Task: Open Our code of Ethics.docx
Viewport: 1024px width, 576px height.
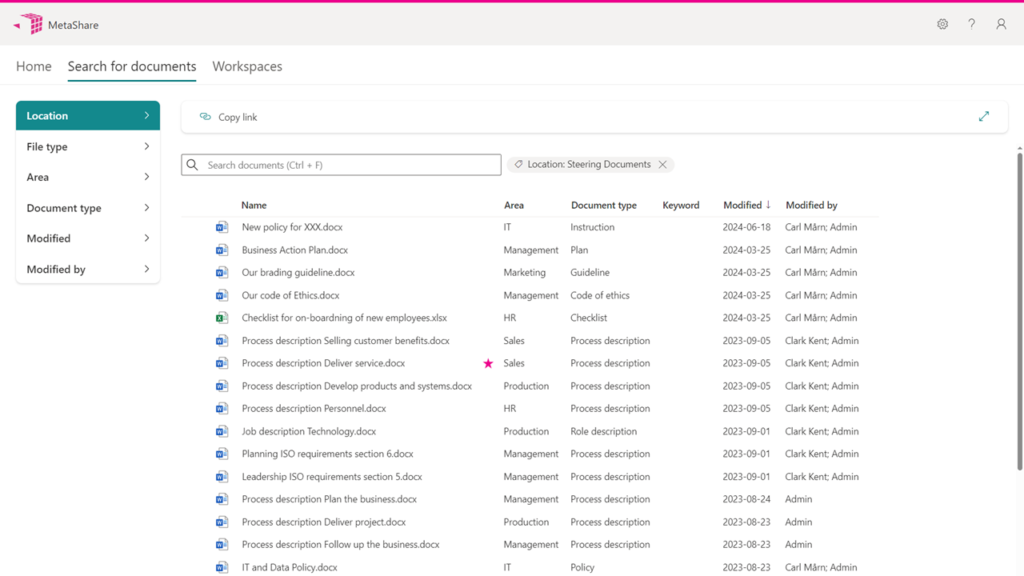Action: [291, 295]
